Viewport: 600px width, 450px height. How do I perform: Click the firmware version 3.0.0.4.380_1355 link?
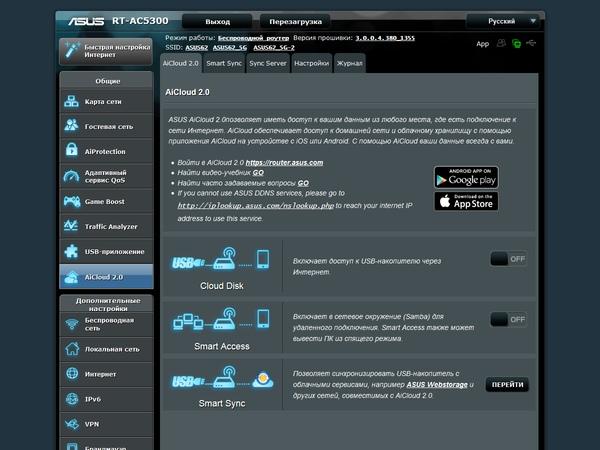385,38
